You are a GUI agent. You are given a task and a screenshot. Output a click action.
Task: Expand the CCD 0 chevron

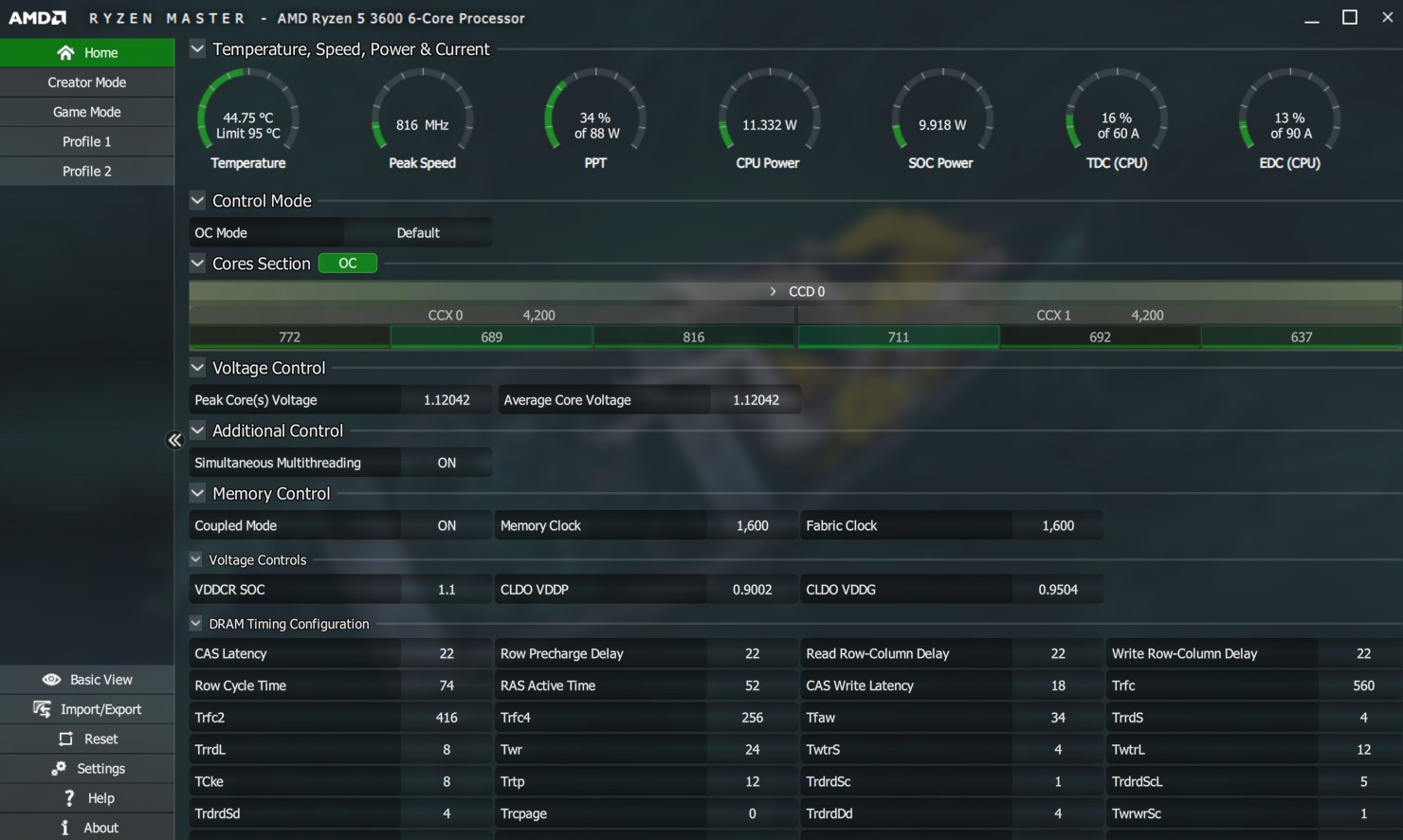click(x=773, y=291)
